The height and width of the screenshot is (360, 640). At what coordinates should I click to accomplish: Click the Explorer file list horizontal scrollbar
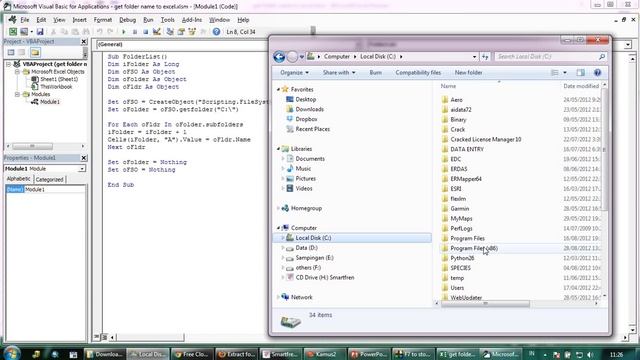coord(486,303)
